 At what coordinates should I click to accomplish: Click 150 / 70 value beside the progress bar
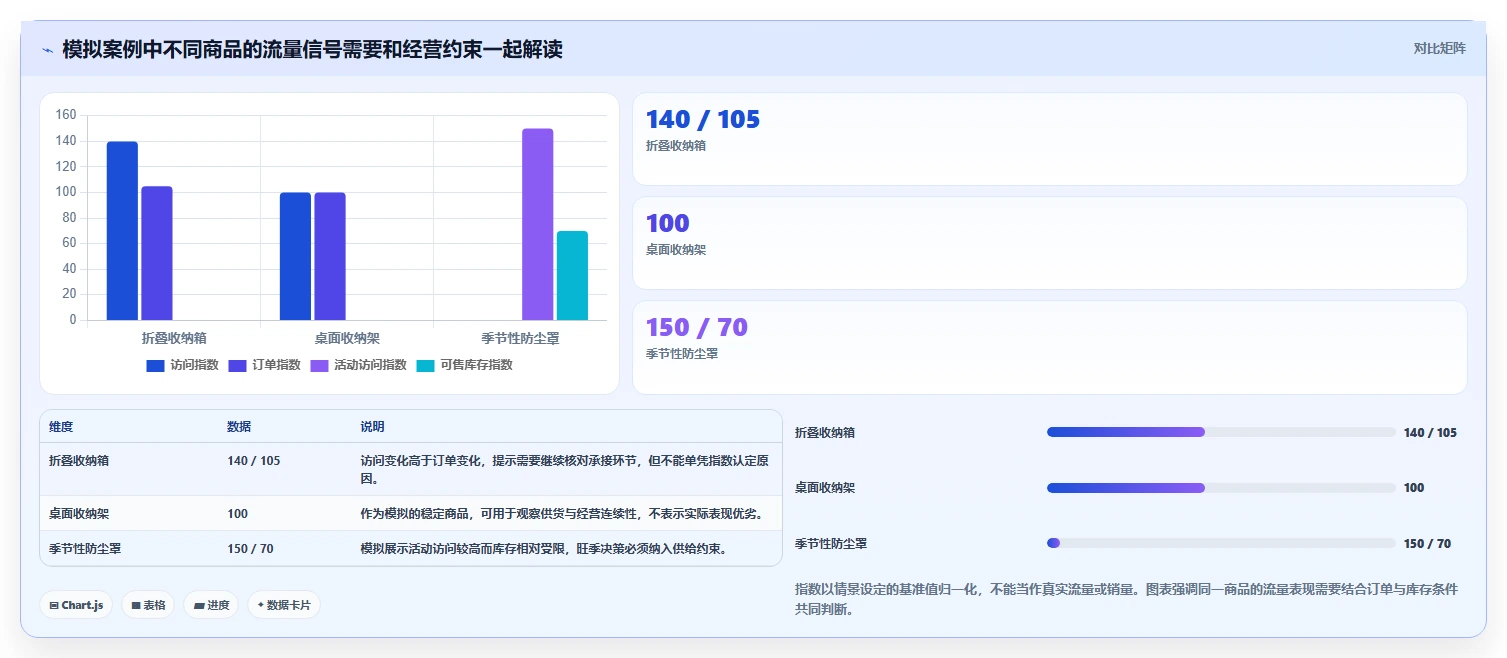pyautogui.click(x=1427, y=544)
